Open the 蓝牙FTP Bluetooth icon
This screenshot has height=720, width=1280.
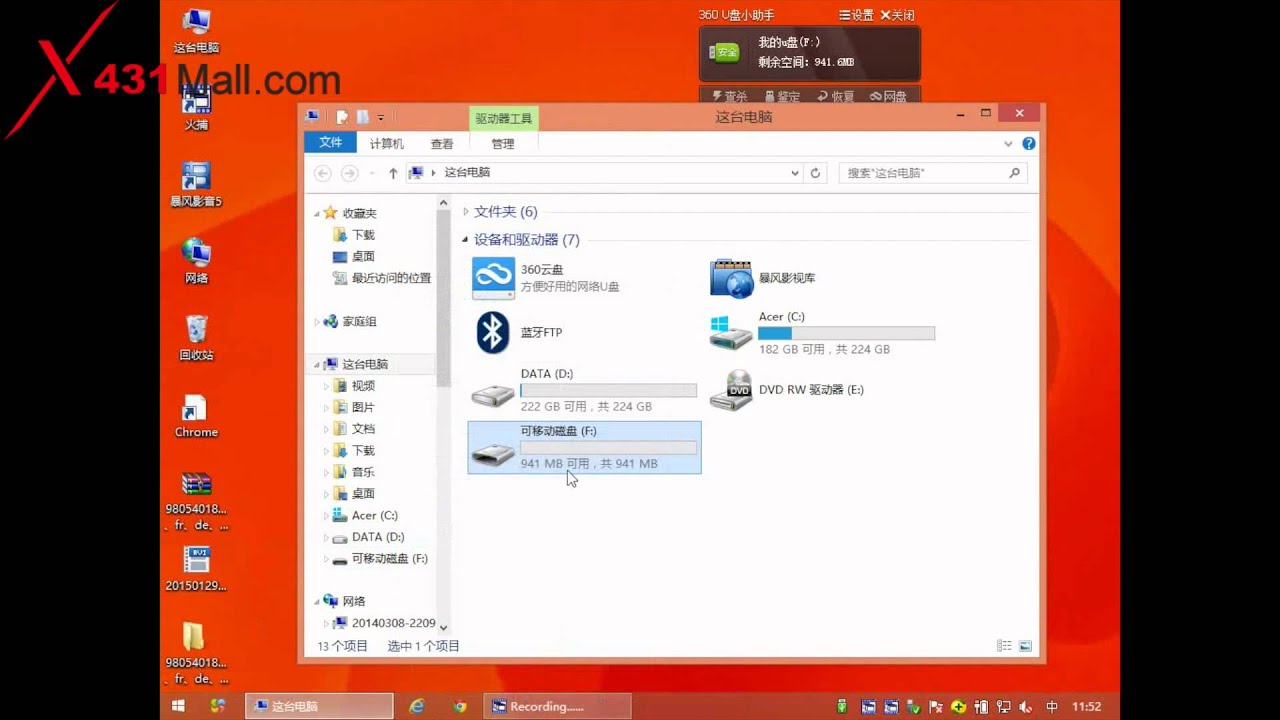tap(493, 332)
